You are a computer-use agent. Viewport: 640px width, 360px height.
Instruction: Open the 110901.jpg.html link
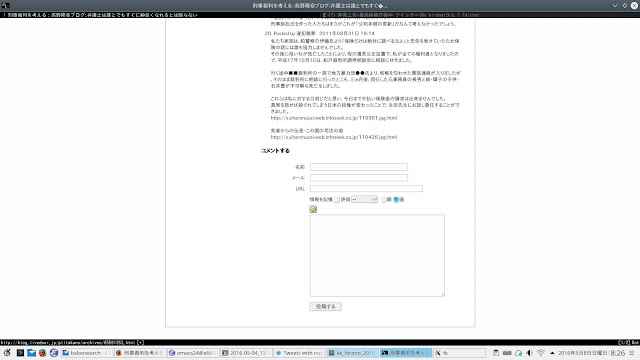click(334, 118)
